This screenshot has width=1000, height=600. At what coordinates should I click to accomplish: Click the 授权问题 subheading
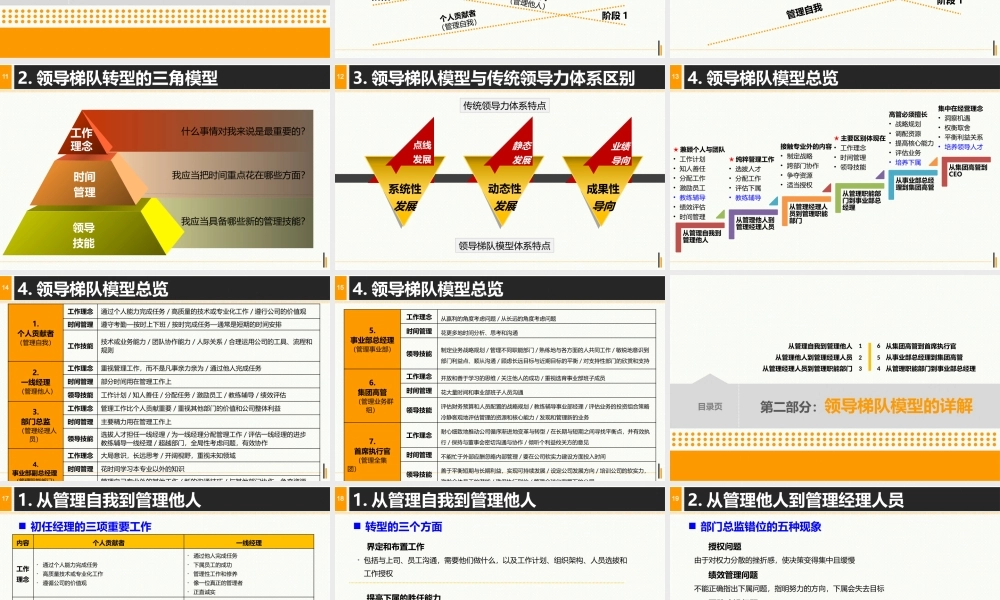coord(724,546)
